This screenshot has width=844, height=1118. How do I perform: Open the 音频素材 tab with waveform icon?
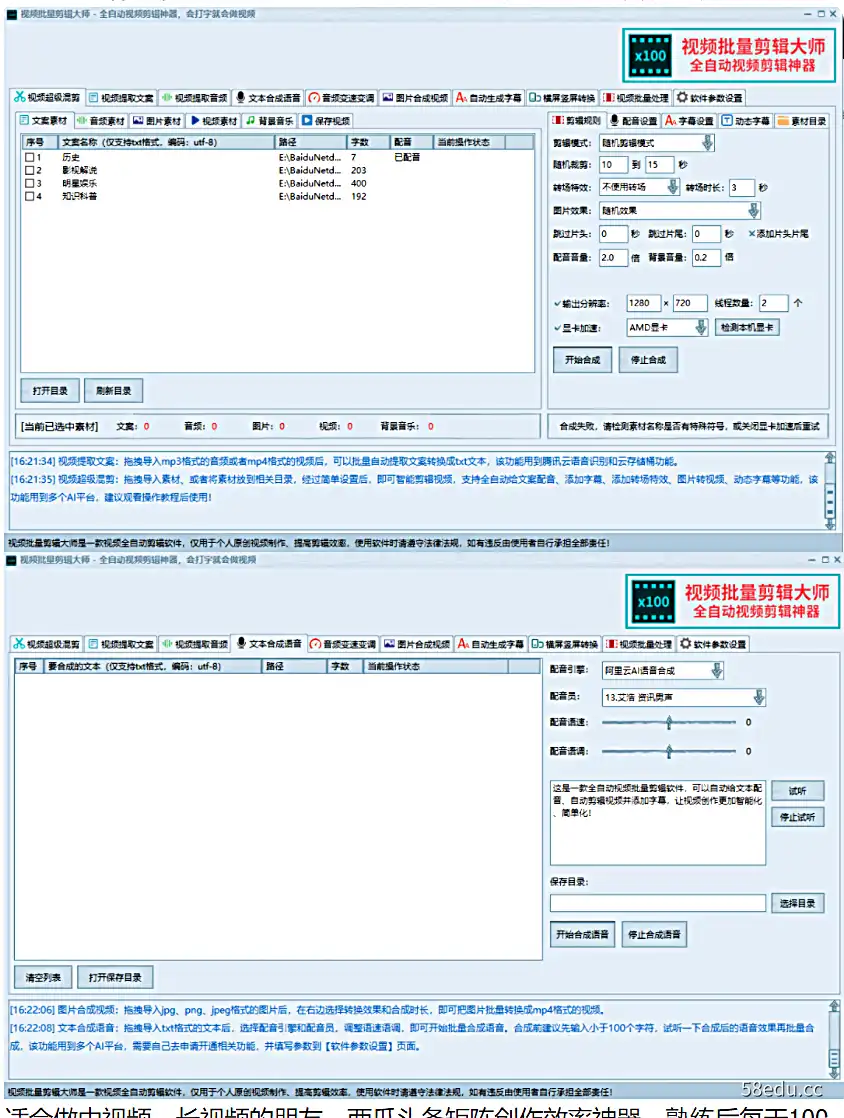(101, 121)
